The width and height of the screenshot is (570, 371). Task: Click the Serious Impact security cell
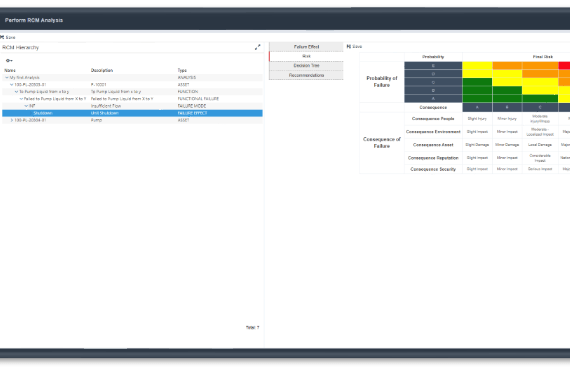tap(540, 169)
